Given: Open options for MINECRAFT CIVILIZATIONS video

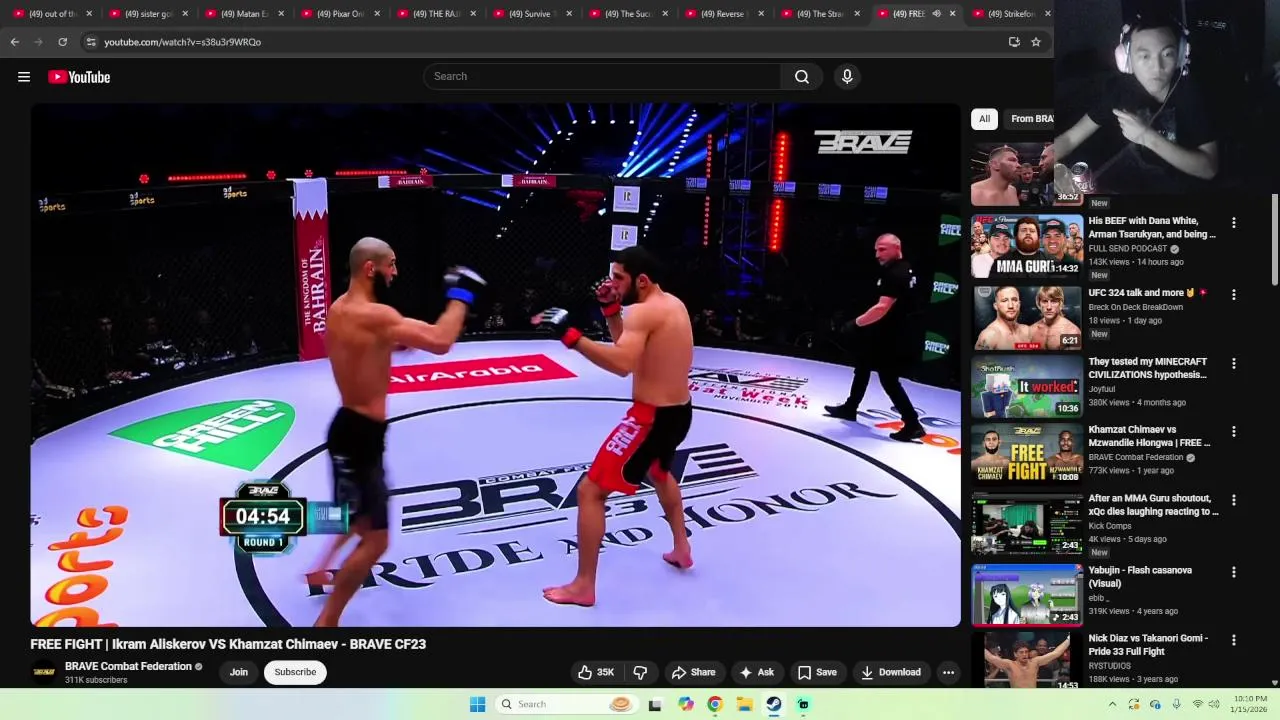Looking at the screenshot, I should point(1233,364).
